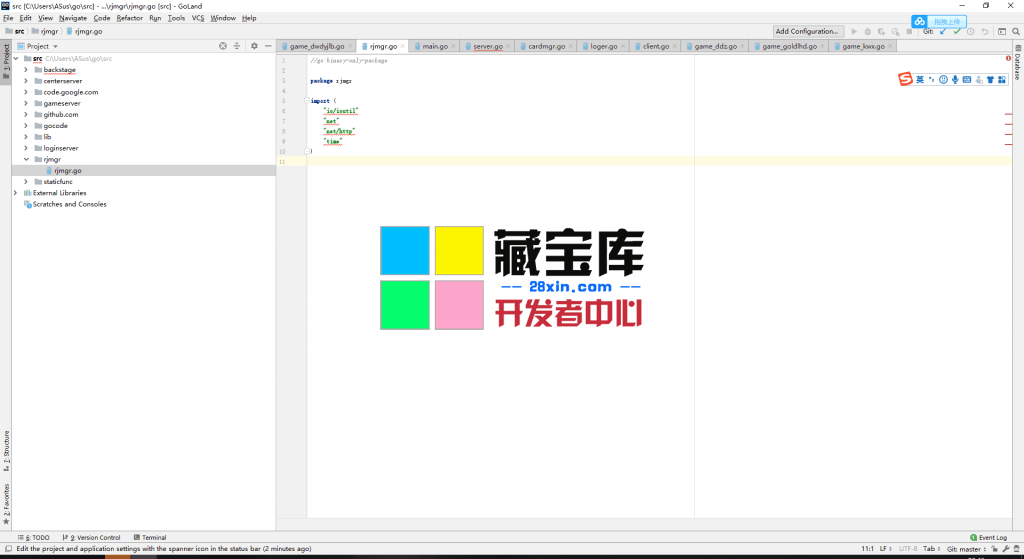Toggle the Database side tool window
Screen dimensions: 1024x559
click(1017, 63)
